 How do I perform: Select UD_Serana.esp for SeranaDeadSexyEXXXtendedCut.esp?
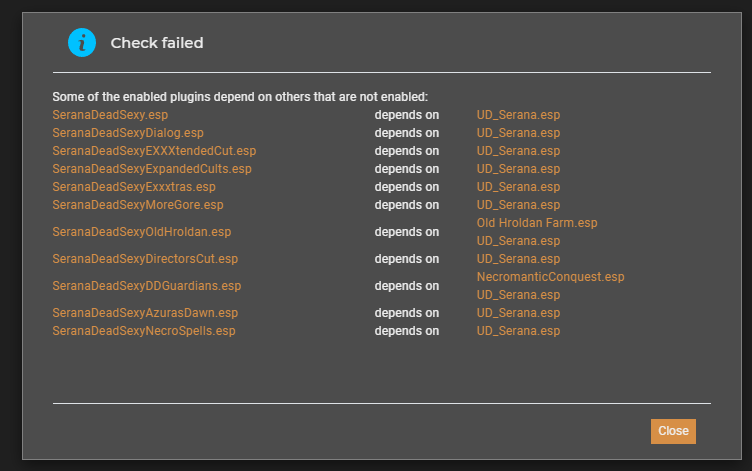[518, 151]
